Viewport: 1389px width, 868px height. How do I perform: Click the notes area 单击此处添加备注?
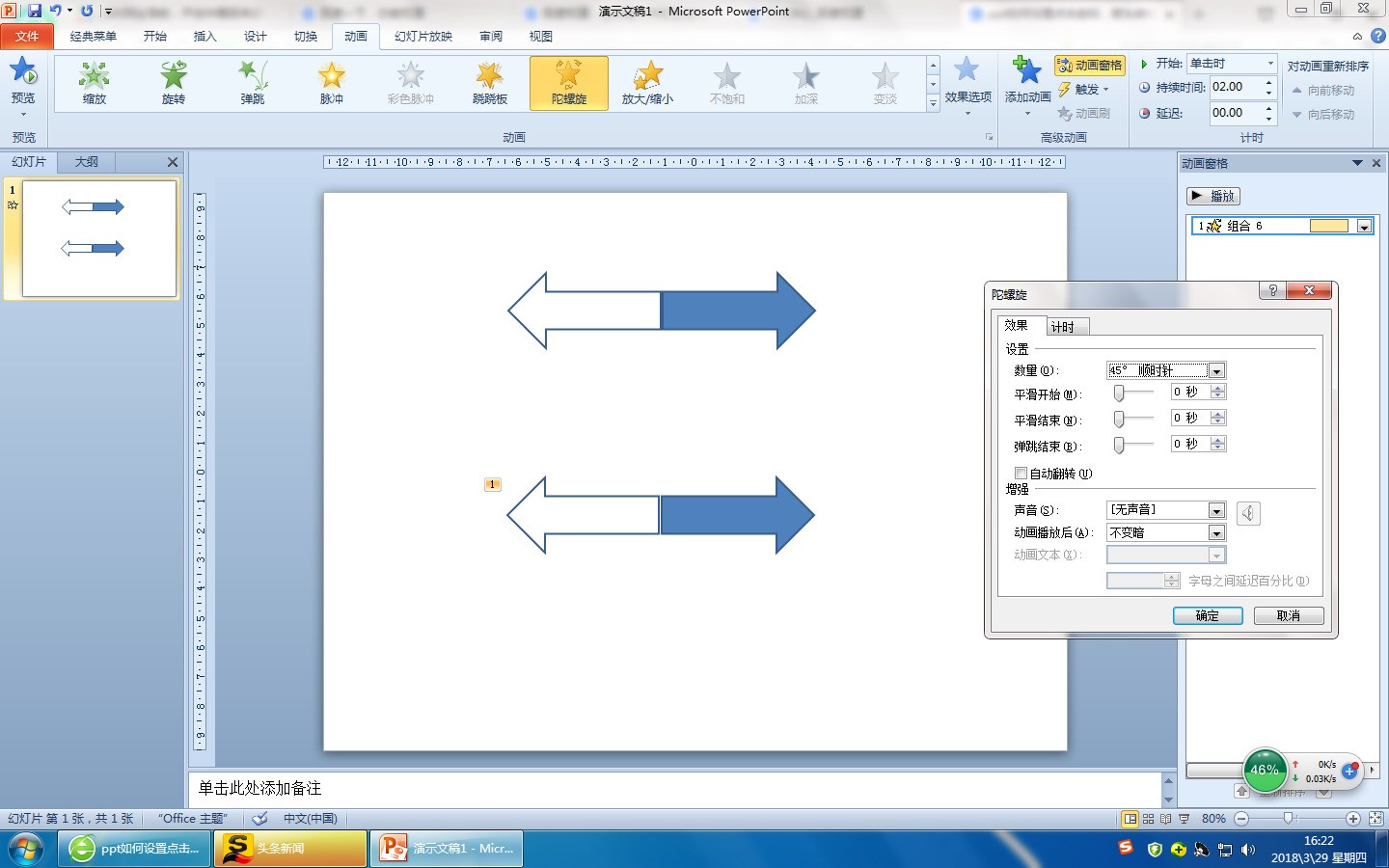click(675, 789)
